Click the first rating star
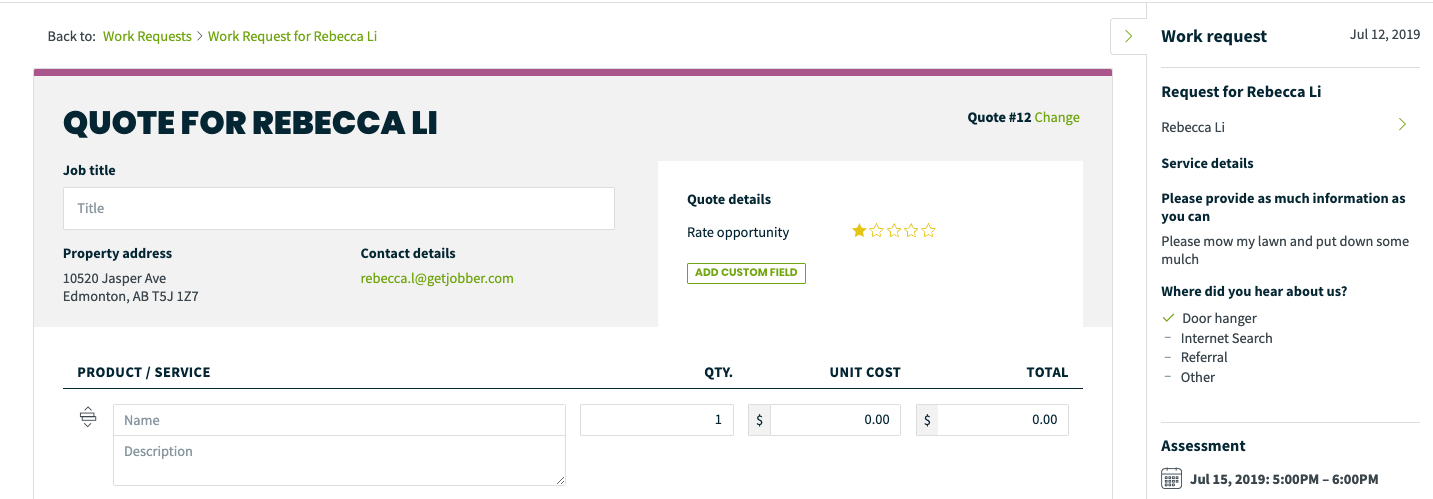Viewport: 1433px width, 499px height. coord(859,231)
